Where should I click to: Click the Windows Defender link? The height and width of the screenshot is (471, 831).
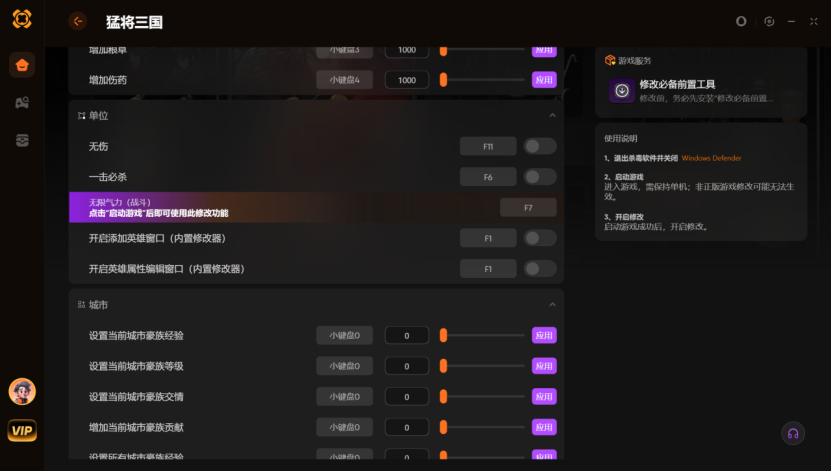tap(711, 158)
